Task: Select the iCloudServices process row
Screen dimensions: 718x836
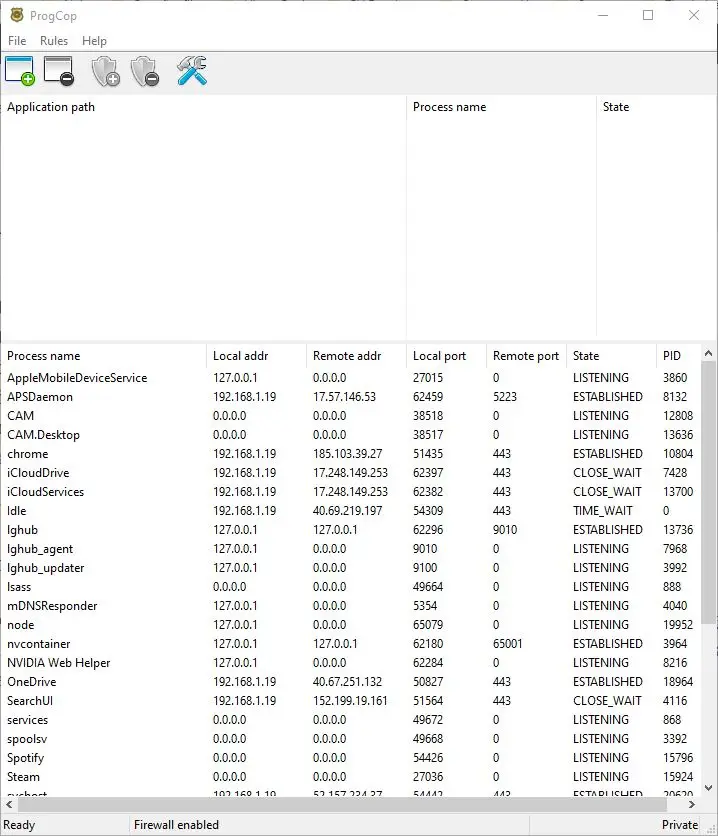Action: [350, 492]
